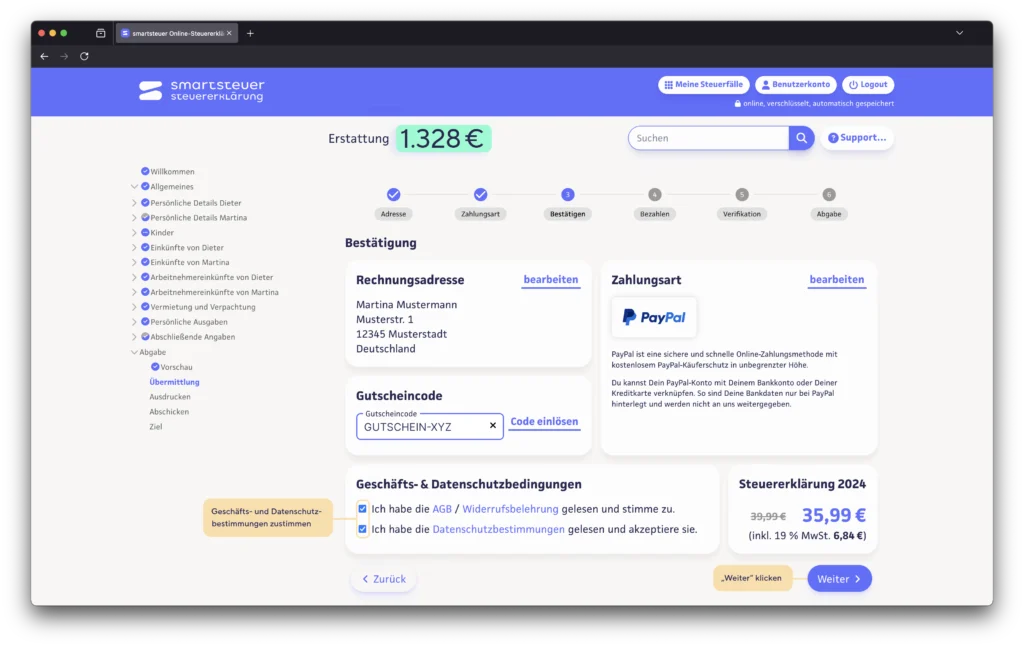1024x647 pixels.
Task: Open the Benutzerkonto menu
Action: [x=795, y=85]
